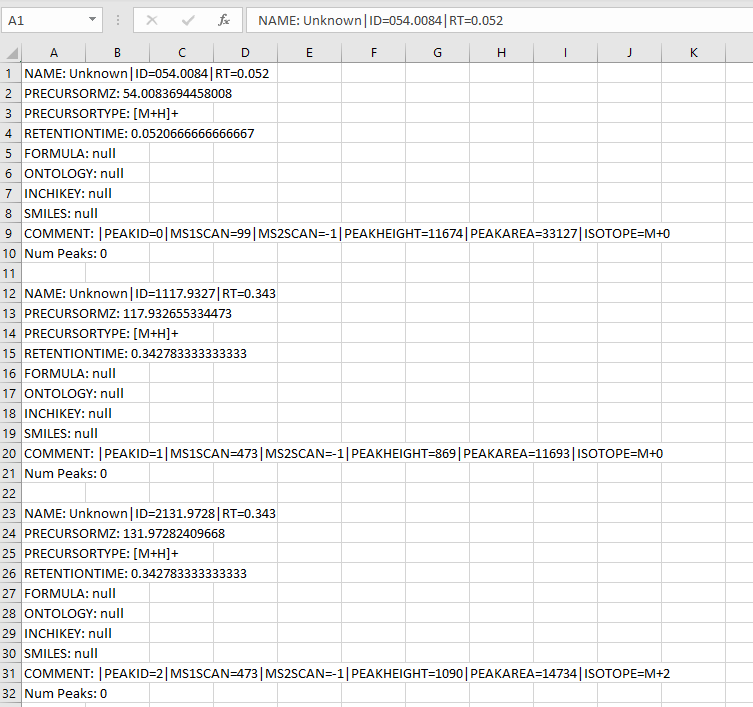753x707 pixels.
Task: Click cell with PRECURSORMZ: 54.0083694458008
Action: (53, 93)
